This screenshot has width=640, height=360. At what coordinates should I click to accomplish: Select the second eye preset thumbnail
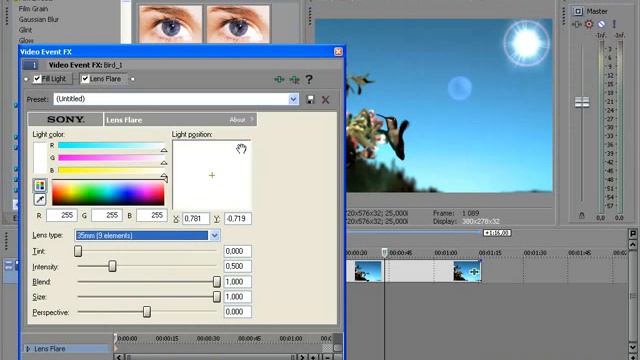pos(238,24)
